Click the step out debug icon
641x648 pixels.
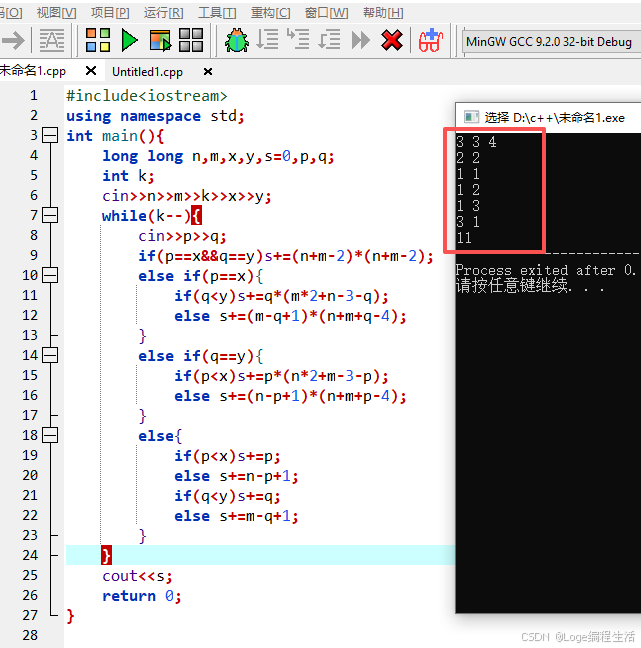click(x=329, y=40)
